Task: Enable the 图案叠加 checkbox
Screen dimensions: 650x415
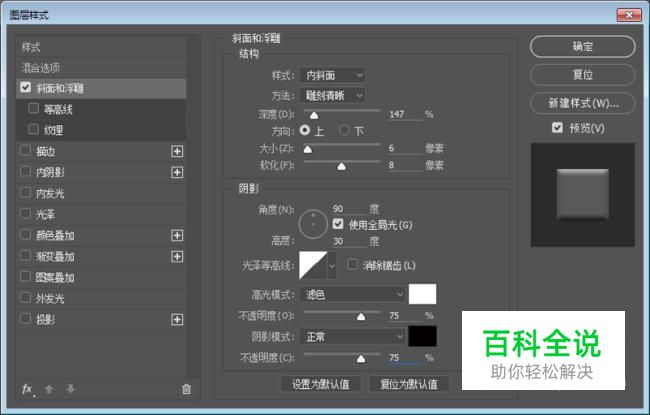Action: [25, 277]
